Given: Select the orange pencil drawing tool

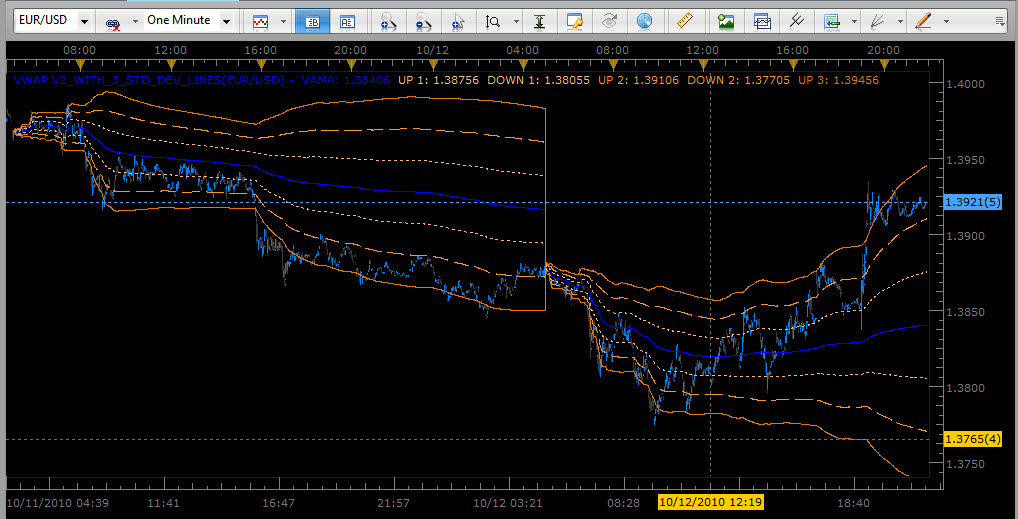Looking at the screenshot, I should 923,22.
